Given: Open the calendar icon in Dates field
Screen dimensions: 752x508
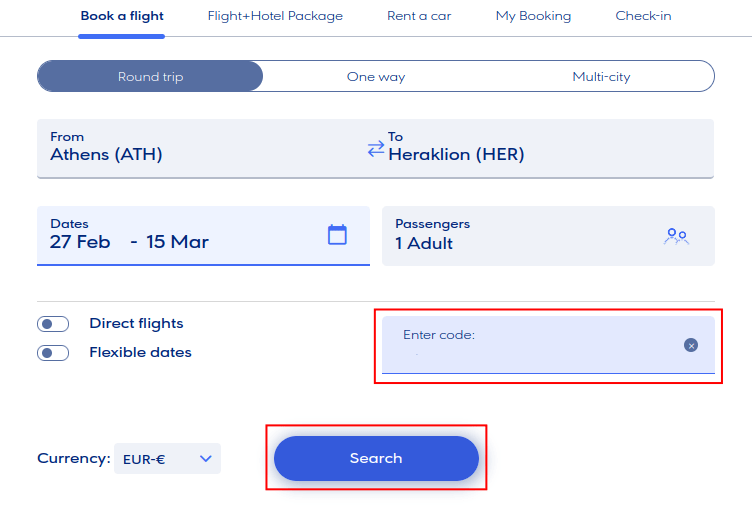Looking at the screenshot, I should (337, 235).
